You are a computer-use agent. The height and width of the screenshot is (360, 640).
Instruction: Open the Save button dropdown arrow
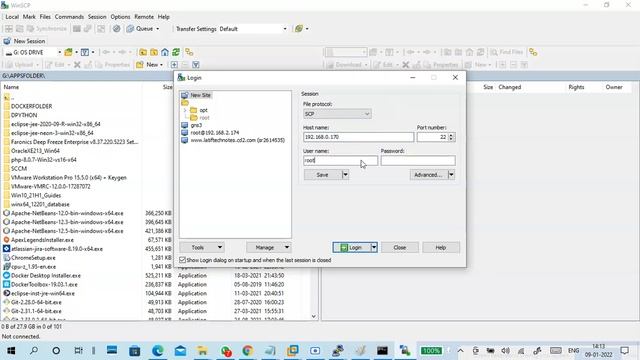pyautogui.click(x=345, y=175)
